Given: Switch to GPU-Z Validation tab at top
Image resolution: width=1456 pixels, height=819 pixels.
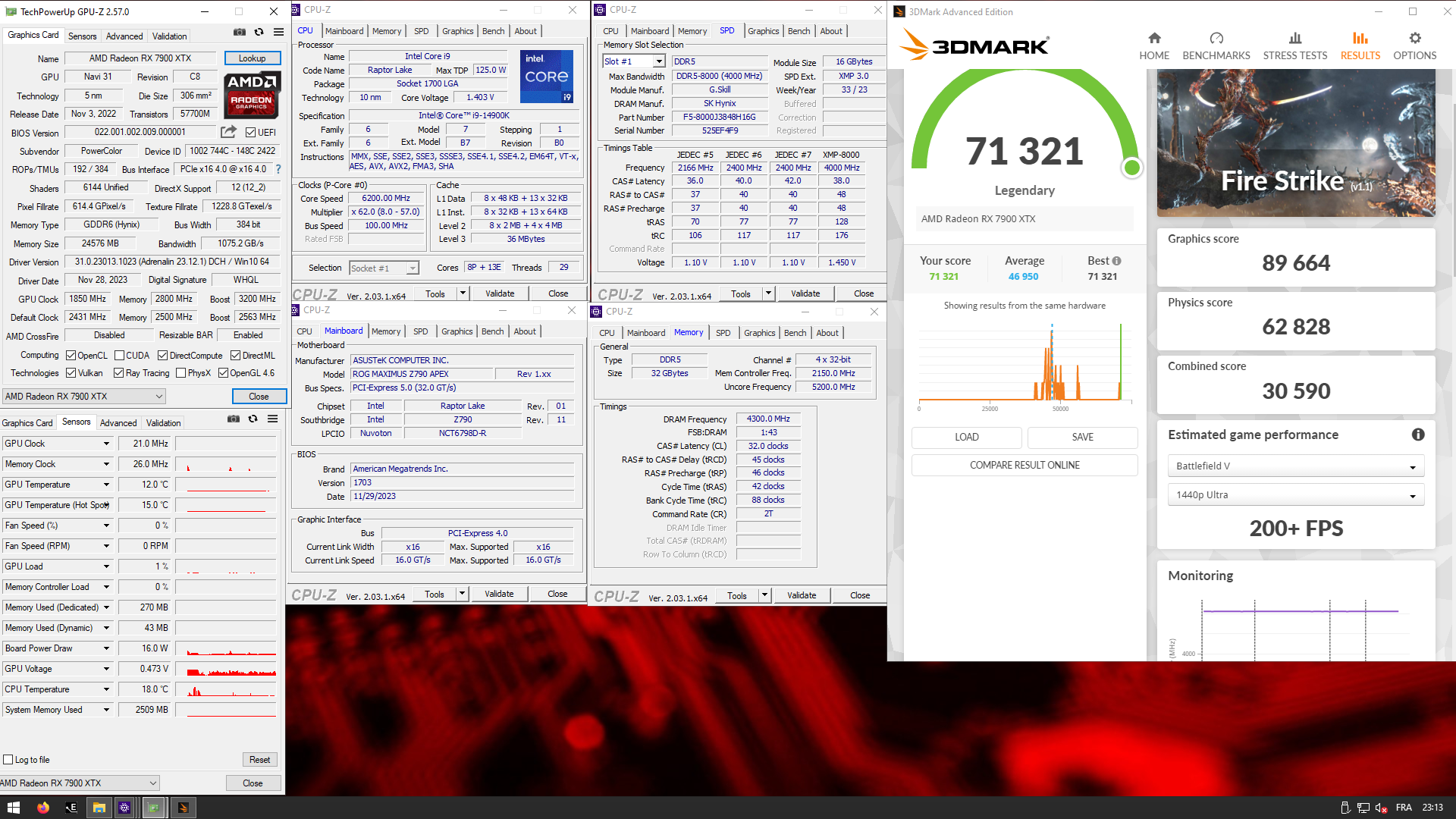Looking at the screenshot, I should pyautogui.click(x=169, y=36).
